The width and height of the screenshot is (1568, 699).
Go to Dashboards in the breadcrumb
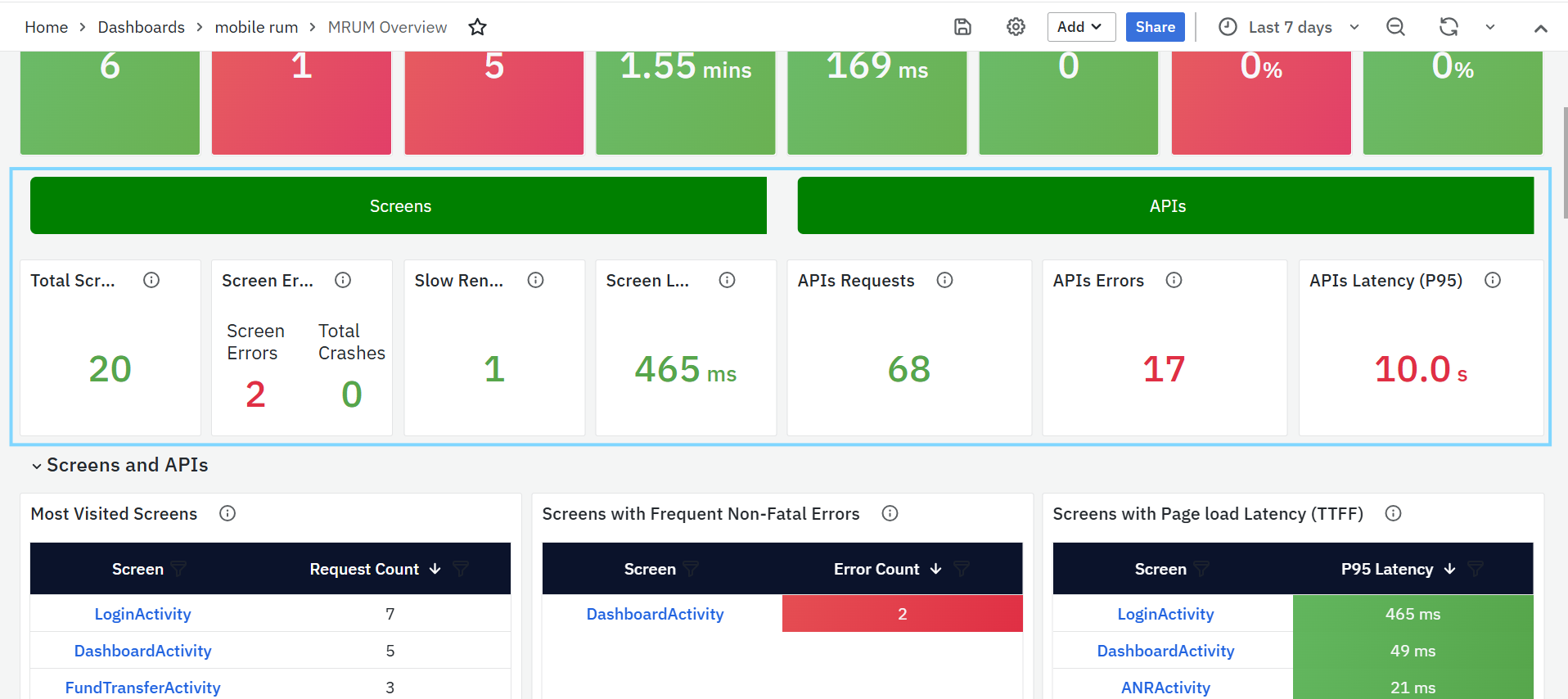tap(141, 27)
